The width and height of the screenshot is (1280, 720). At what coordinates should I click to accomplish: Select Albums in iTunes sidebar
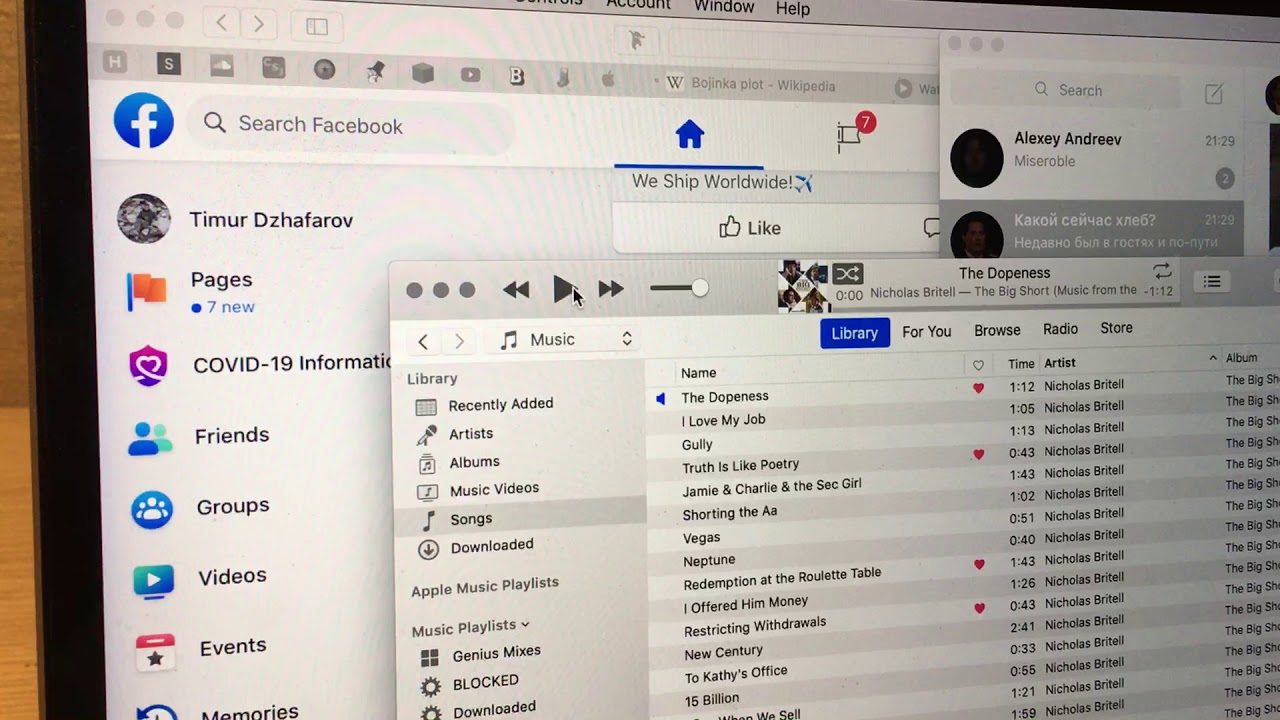[474, 462]
